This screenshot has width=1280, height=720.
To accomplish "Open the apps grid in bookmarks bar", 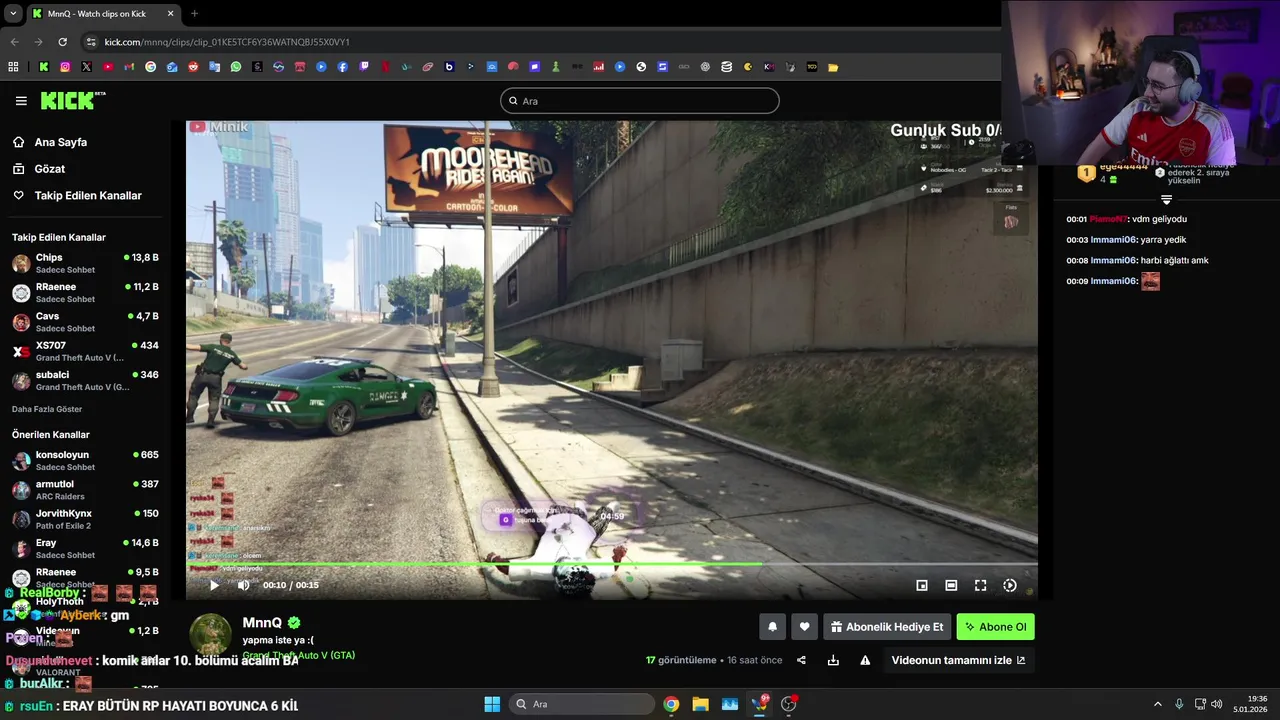I will [x=13, y=67].
